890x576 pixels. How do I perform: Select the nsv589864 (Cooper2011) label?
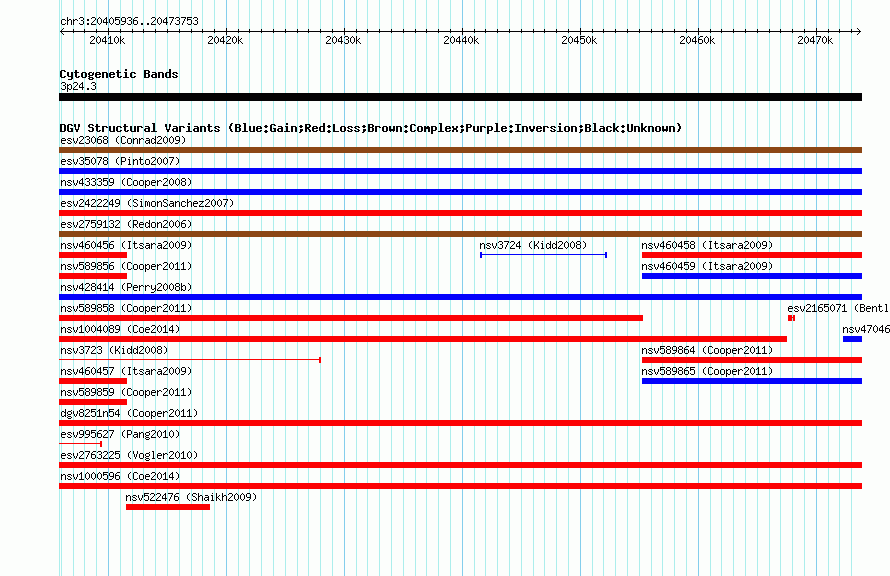point(707,350)
